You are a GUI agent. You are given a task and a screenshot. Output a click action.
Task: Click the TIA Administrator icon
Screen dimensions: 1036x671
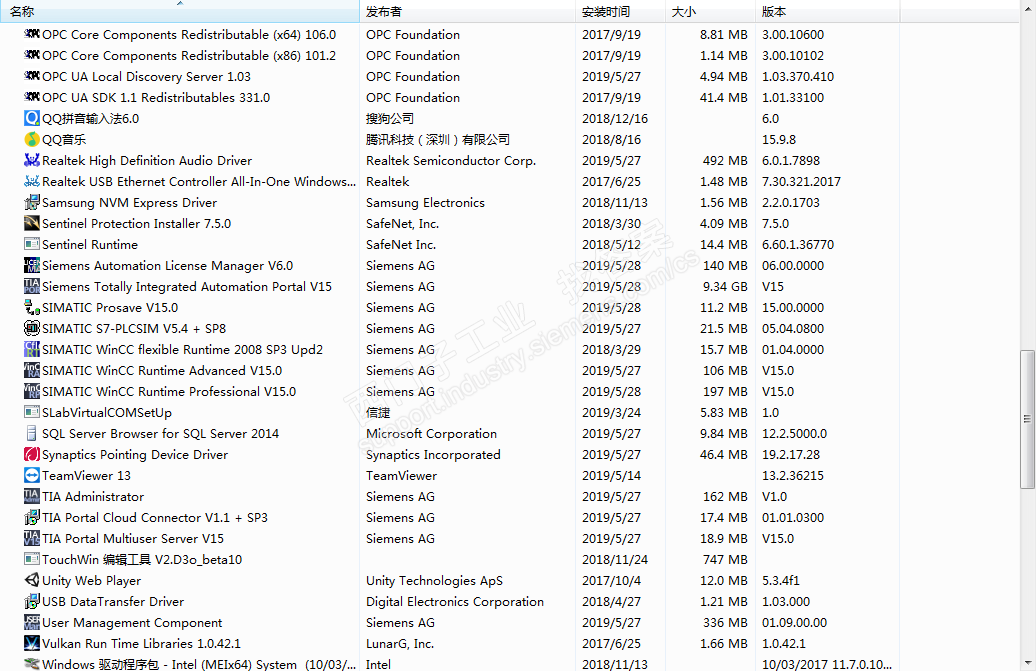[32, 496]
